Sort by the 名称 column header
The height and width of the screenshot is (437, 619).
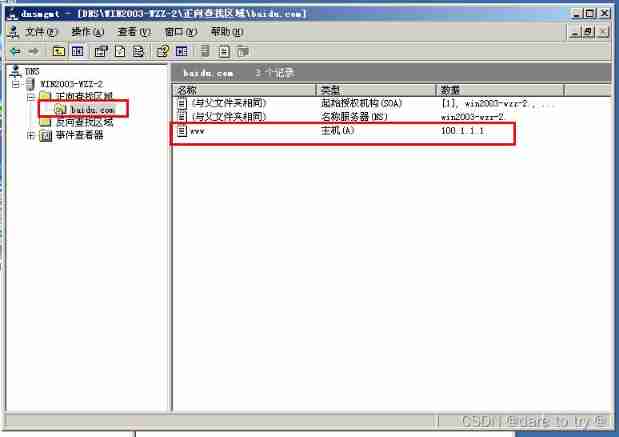(x=244, y=90)
